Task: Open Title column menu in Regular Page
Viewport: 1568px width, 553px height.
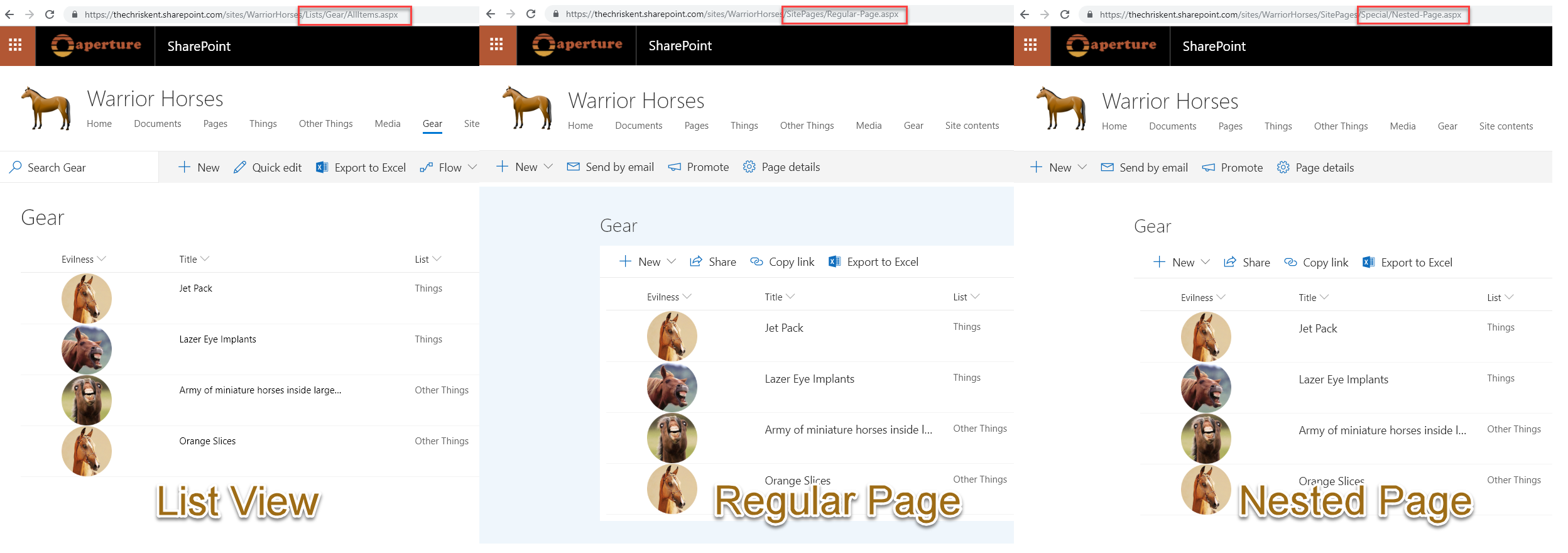Action: (780, 297)
